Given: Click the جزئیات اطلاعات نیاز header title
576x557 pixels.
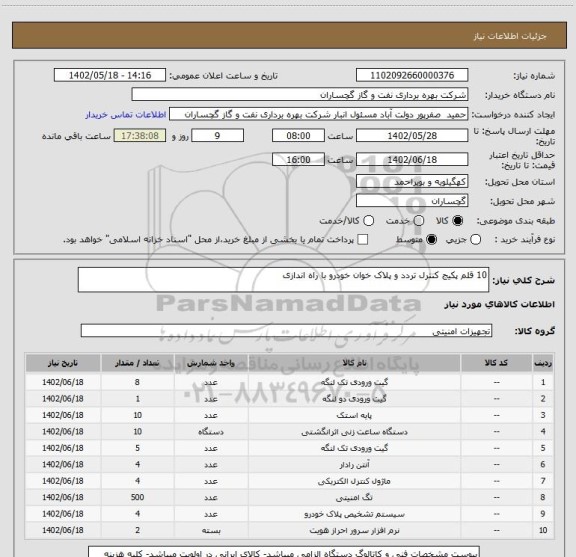Looking at the screenshot, I should point(510,36).
